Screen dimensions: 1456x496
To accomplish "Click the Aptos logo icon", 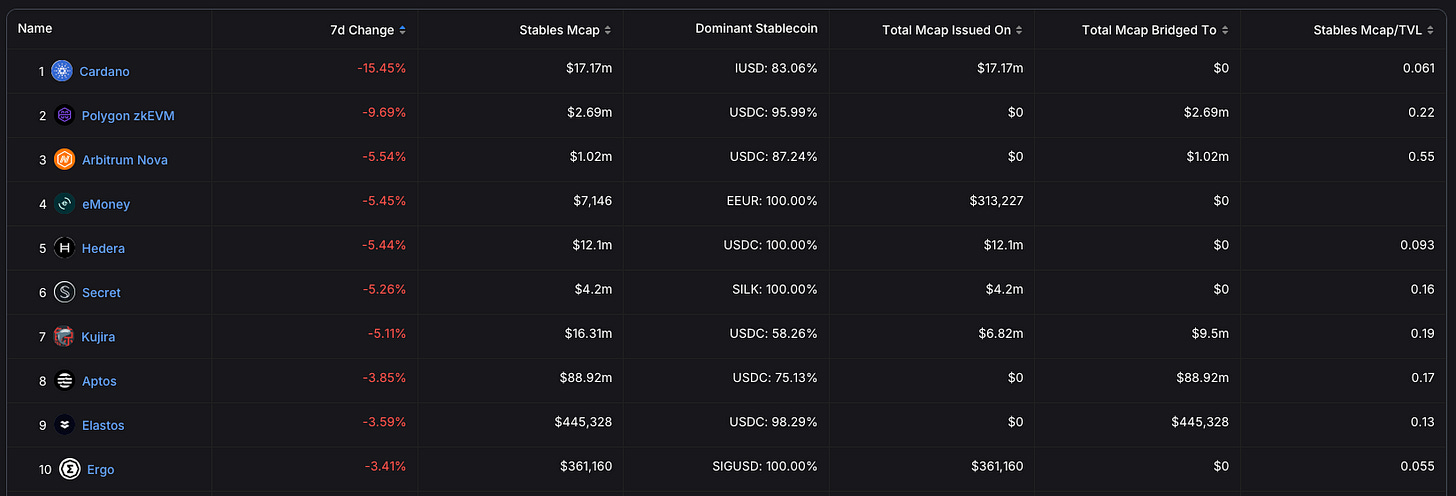I will [65, 381].
